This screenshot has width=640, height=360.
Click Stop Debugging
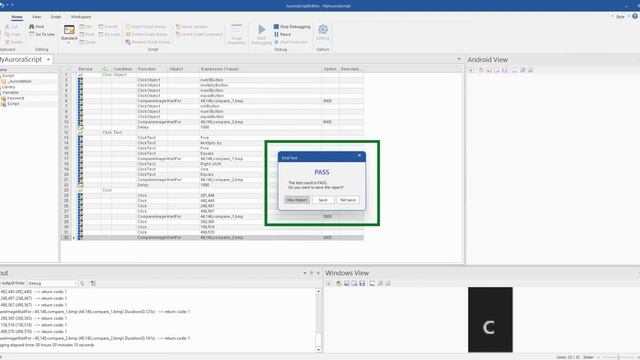[292, 27]
